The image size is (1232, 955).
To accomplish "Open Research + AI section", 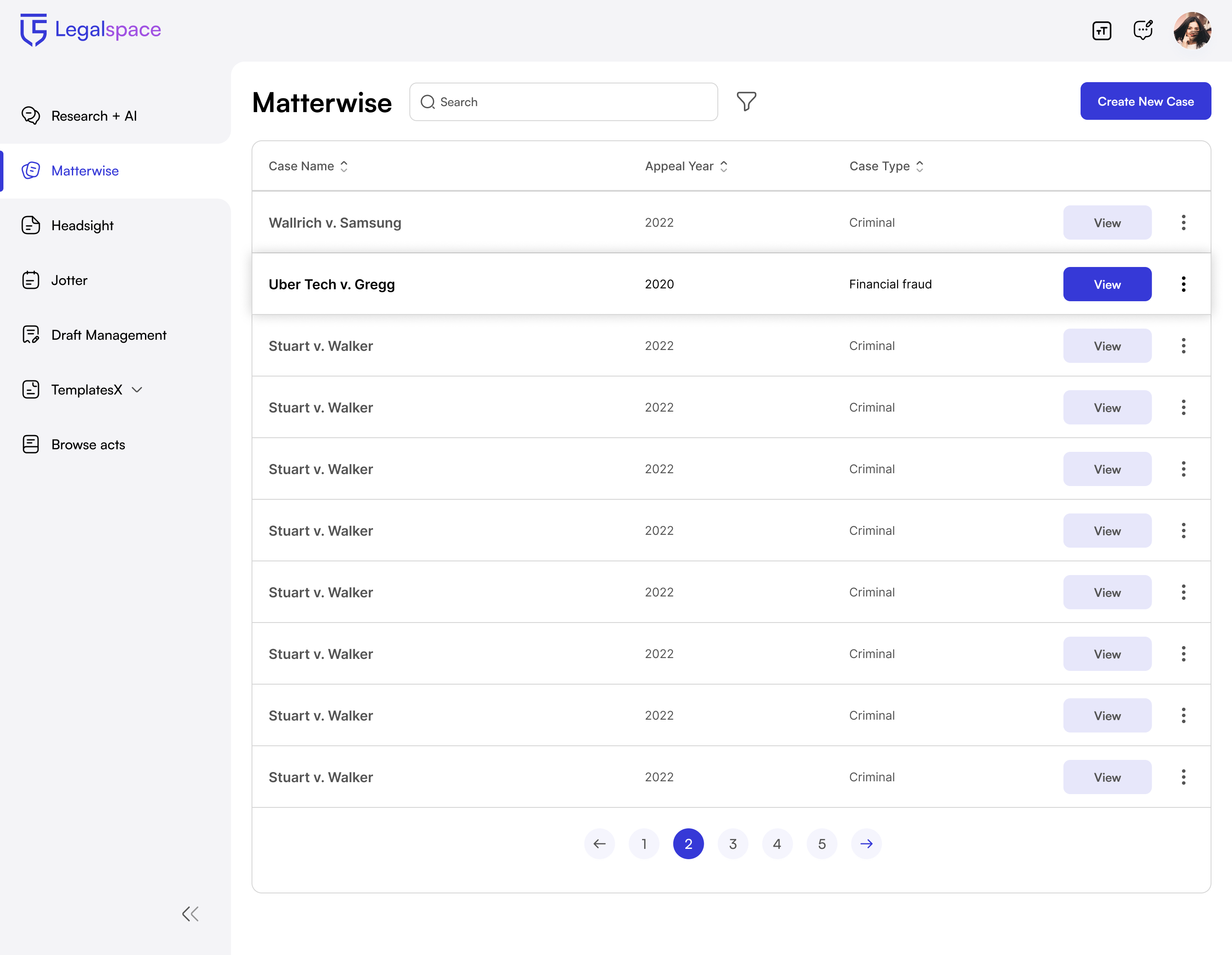I will (94, 116).
